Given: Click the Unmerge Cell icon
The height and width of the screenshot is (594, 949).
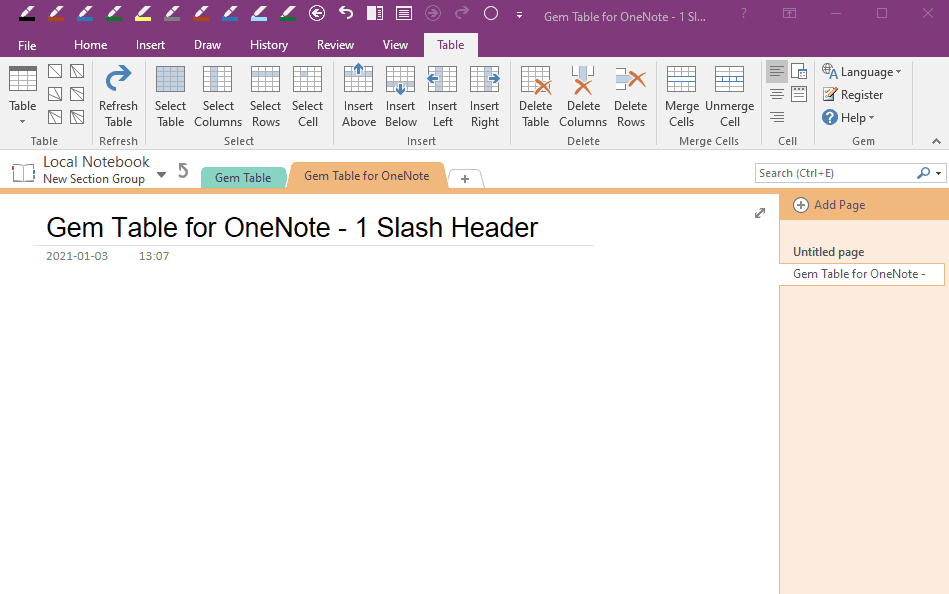Looking at the screenshot, I should coord(729,95).
